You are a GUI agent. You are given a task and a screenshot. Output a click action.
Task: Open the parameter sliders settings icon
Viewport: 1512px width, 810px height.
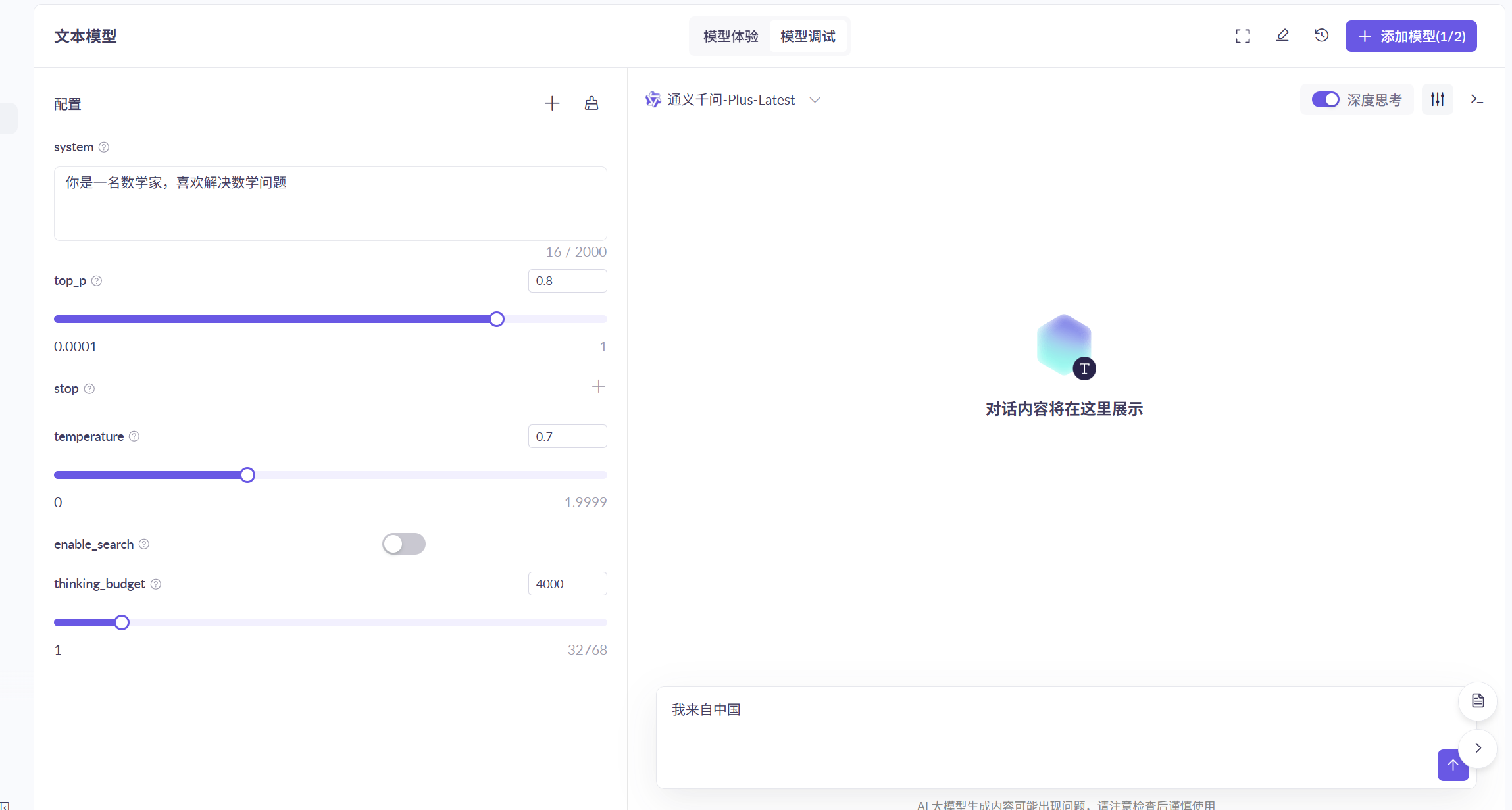(1437, 99)
